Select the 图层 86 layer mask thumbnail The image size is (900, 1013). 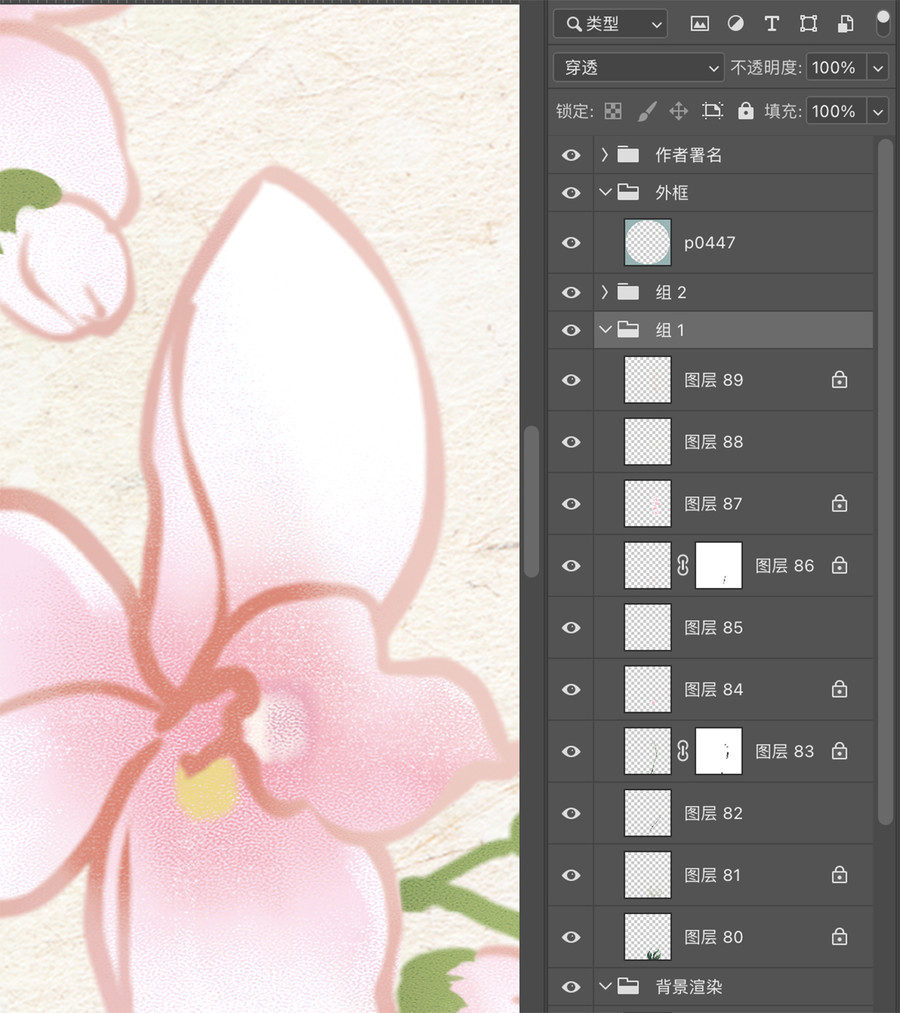[718, 565]
